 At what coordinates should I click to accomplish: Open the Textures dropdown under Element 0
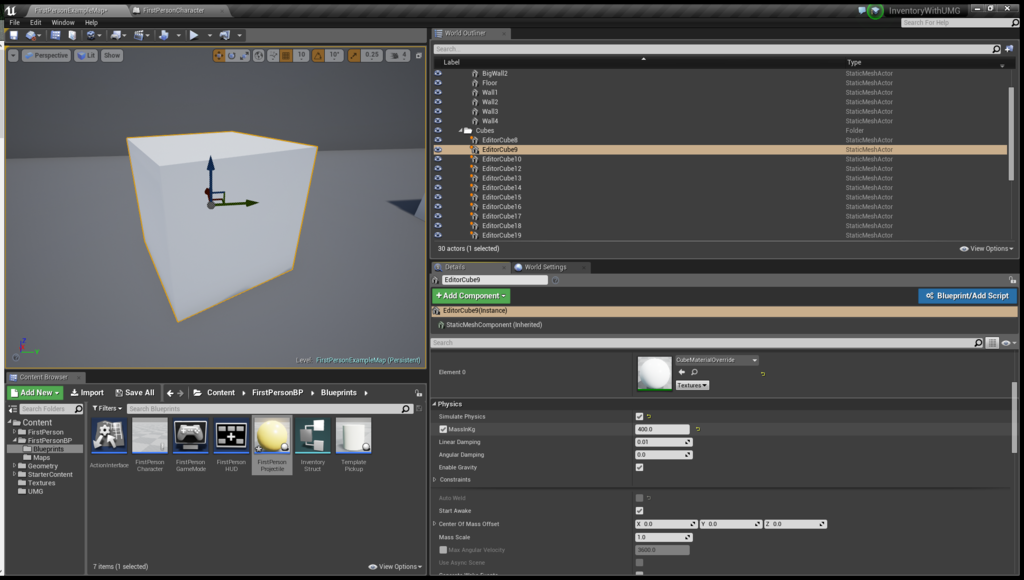coord(692,385)
